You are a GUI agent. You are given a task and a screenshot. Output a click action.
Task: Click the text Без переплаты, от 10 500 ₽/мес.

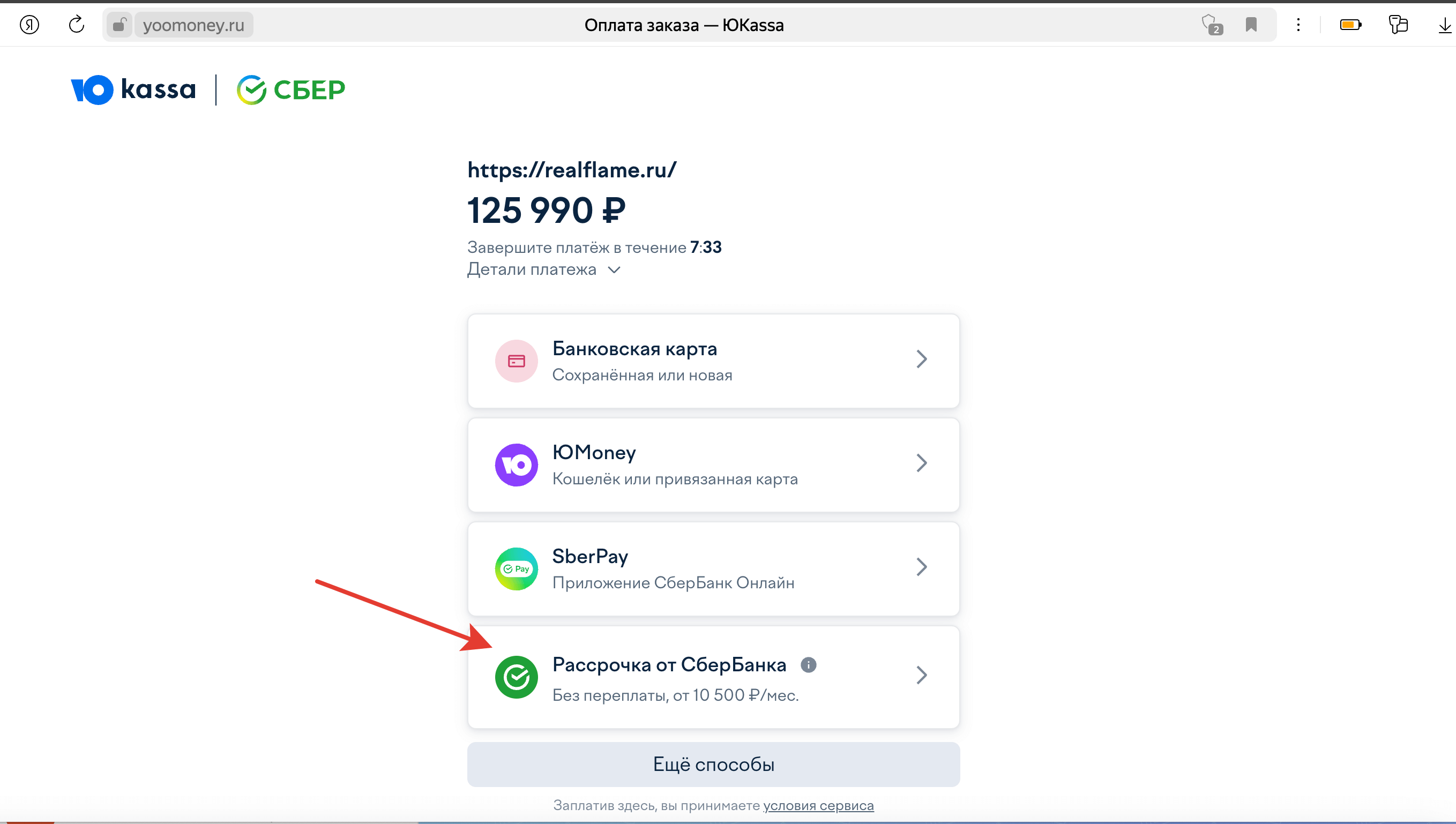pos(676,695)
